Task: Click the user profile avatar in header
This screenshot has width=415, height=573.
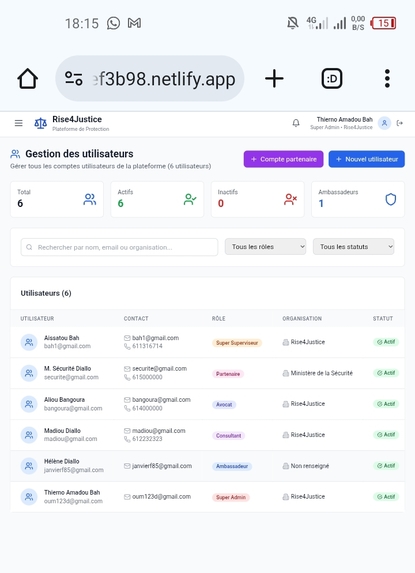Action: [384, 123]
